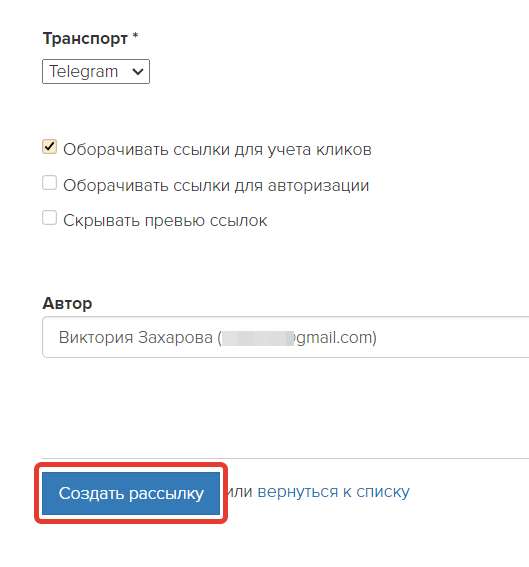Click the Автор field label

point(67,303)
